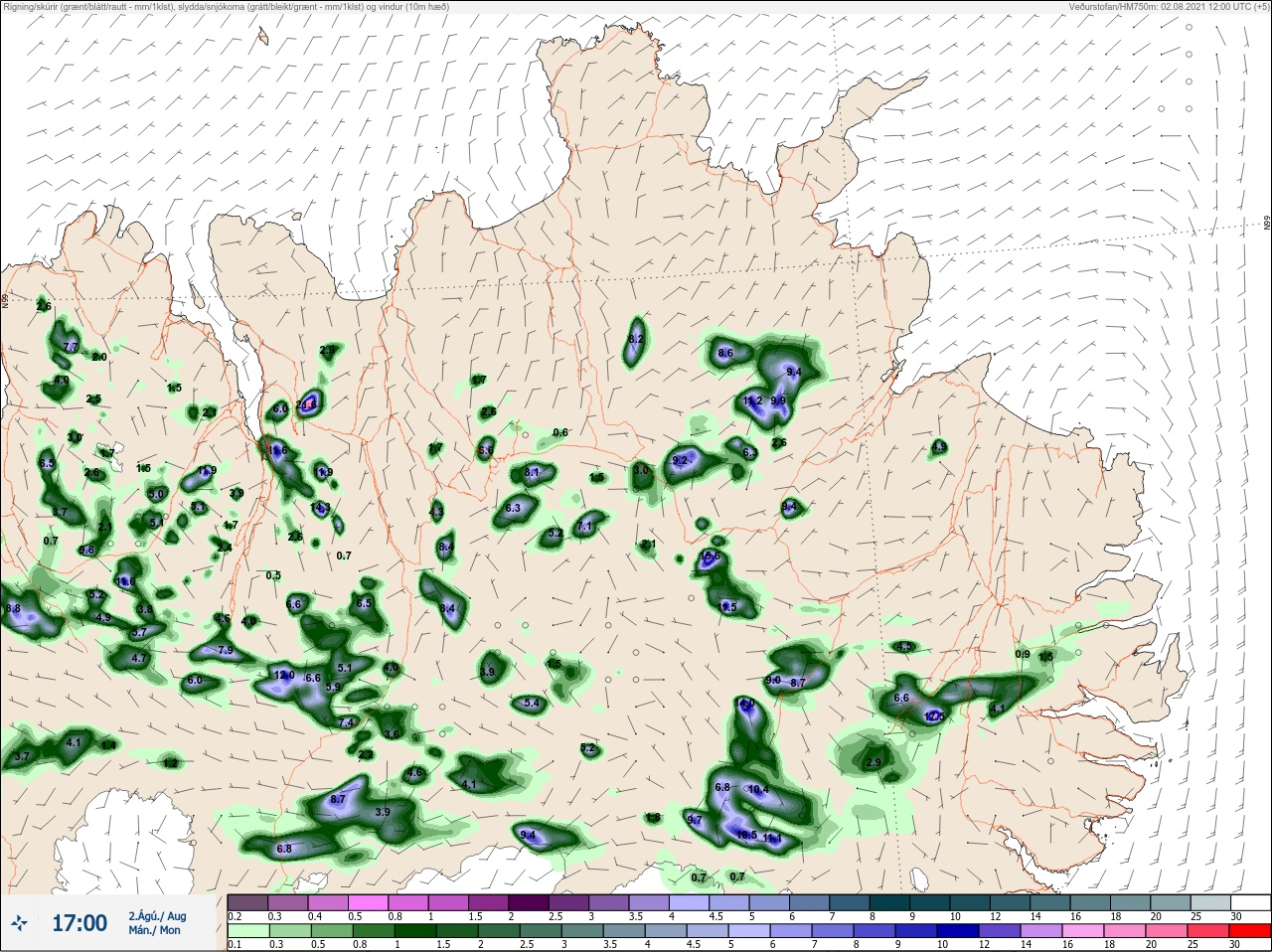Pick the bright pink snow swatch between 0.5 and 0.8
Image resolution: width=1272 pixels, height=952 pixels.
point(369,902)
